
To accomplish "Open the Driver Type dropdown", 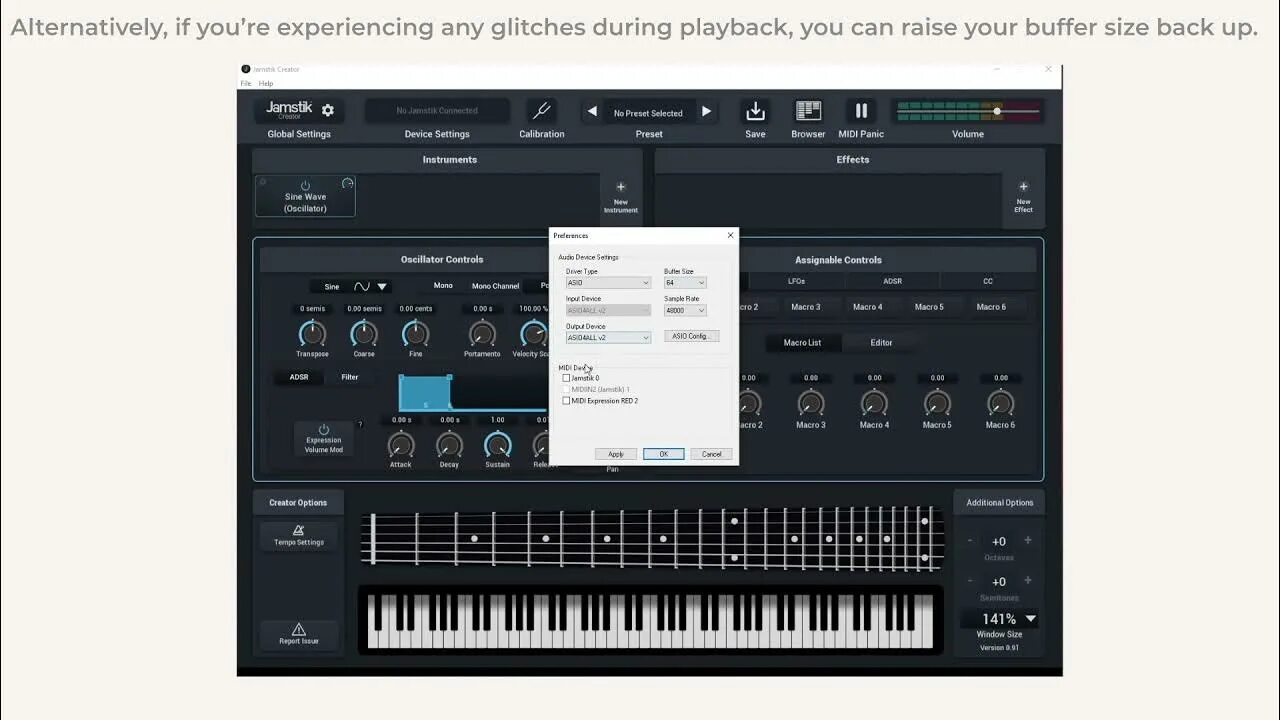I will tap(608, 283).
